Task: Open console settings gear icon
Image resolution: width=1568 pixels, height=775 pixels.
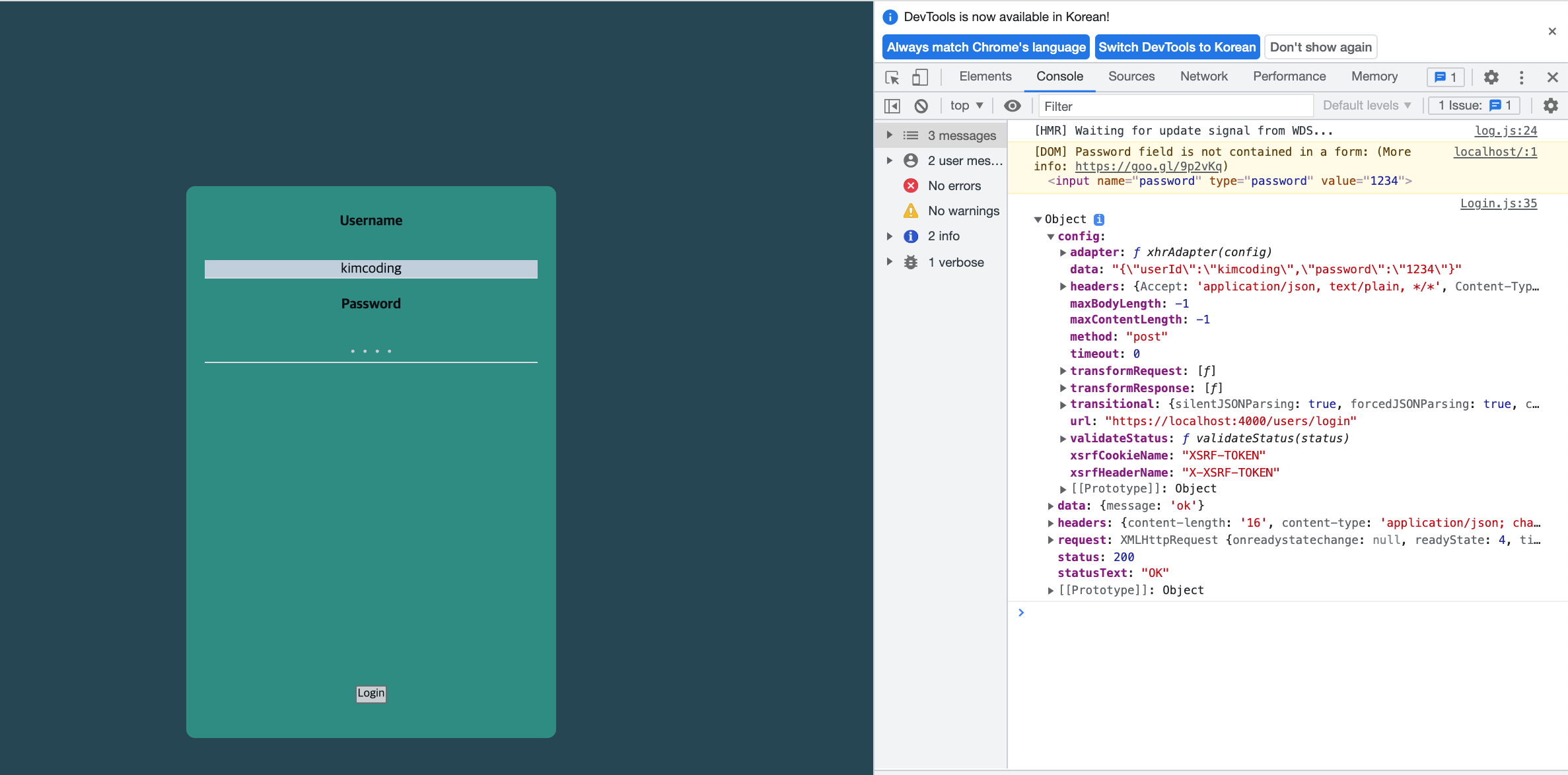Action: [x=1550, y=106]
